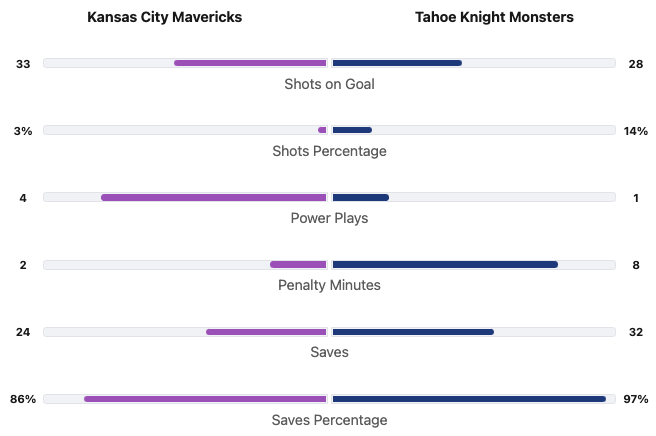This screenshot has width=656, height=436.
Task: Click the purple Saves bar
Action: coord(266,332)
